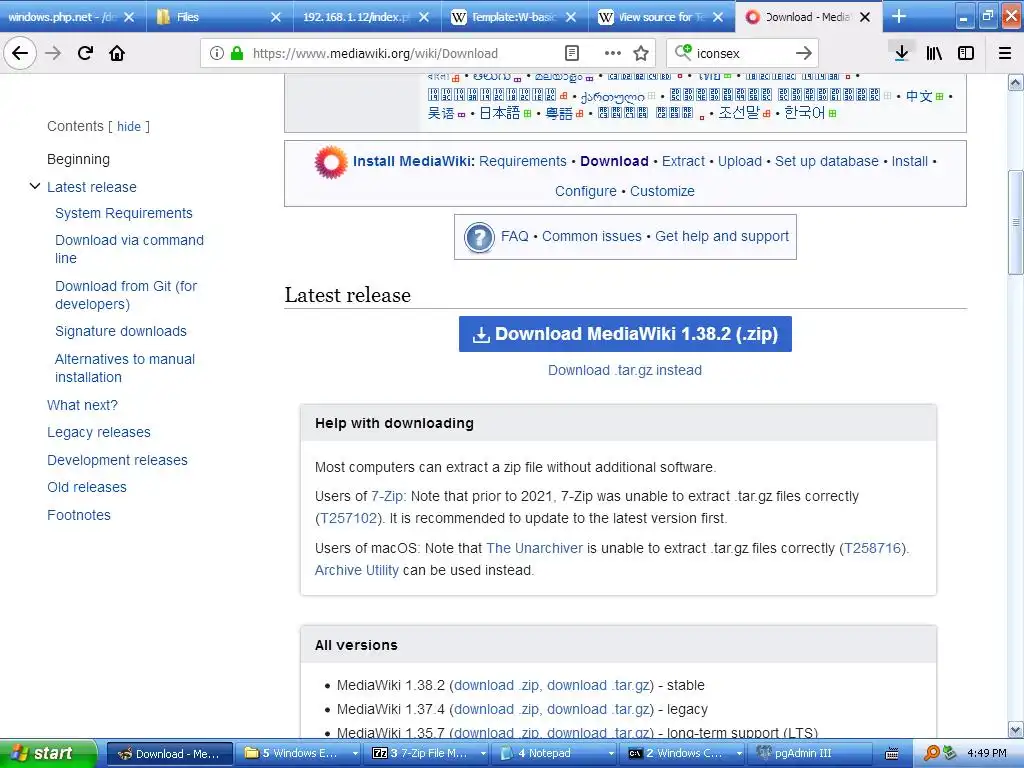
Task: Open the browser home page
Action: click(x=117, y=53)
